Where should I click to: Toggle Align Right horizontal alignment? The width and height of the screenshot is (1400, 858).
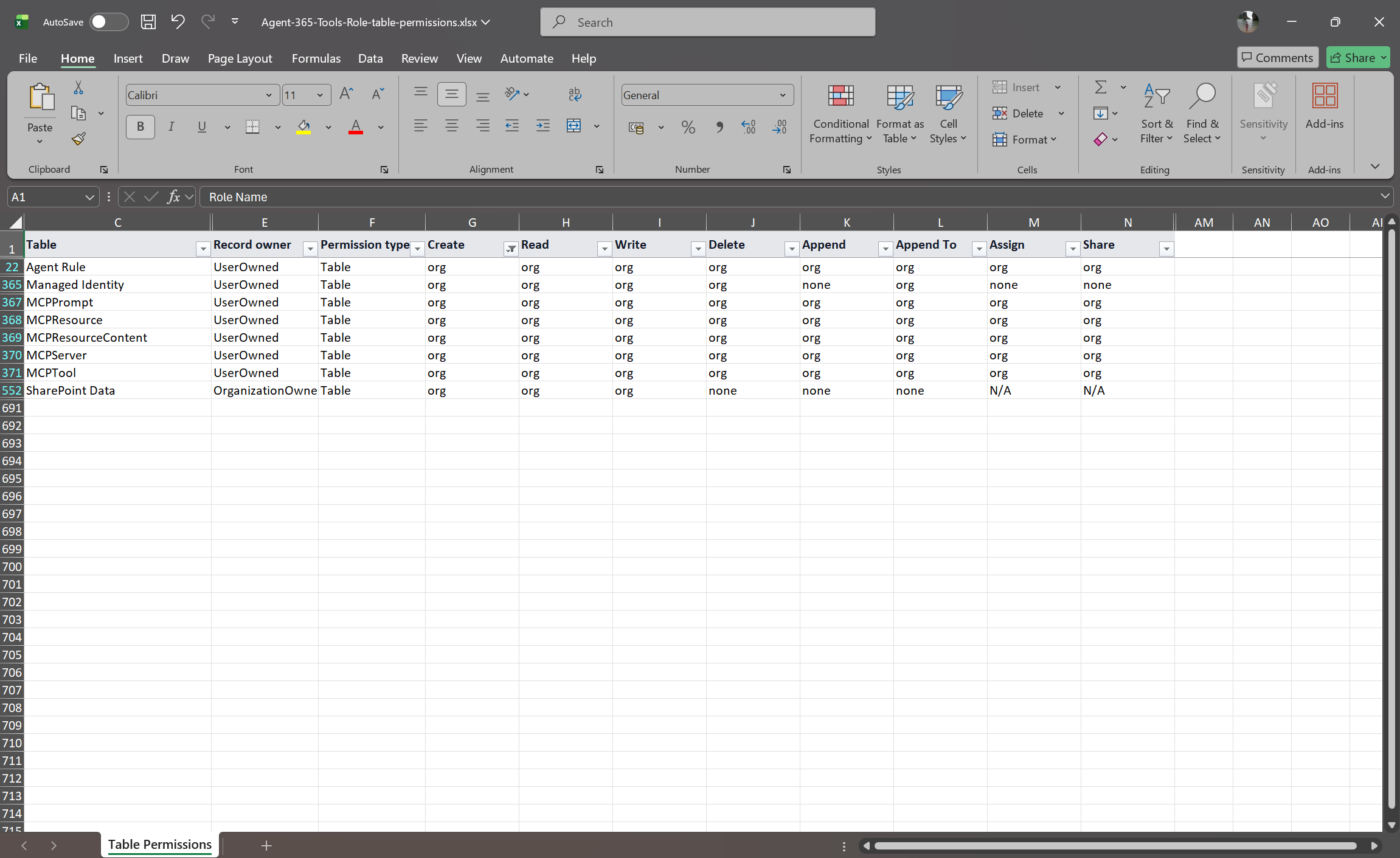pyautogui.click(x=483, y=126)
